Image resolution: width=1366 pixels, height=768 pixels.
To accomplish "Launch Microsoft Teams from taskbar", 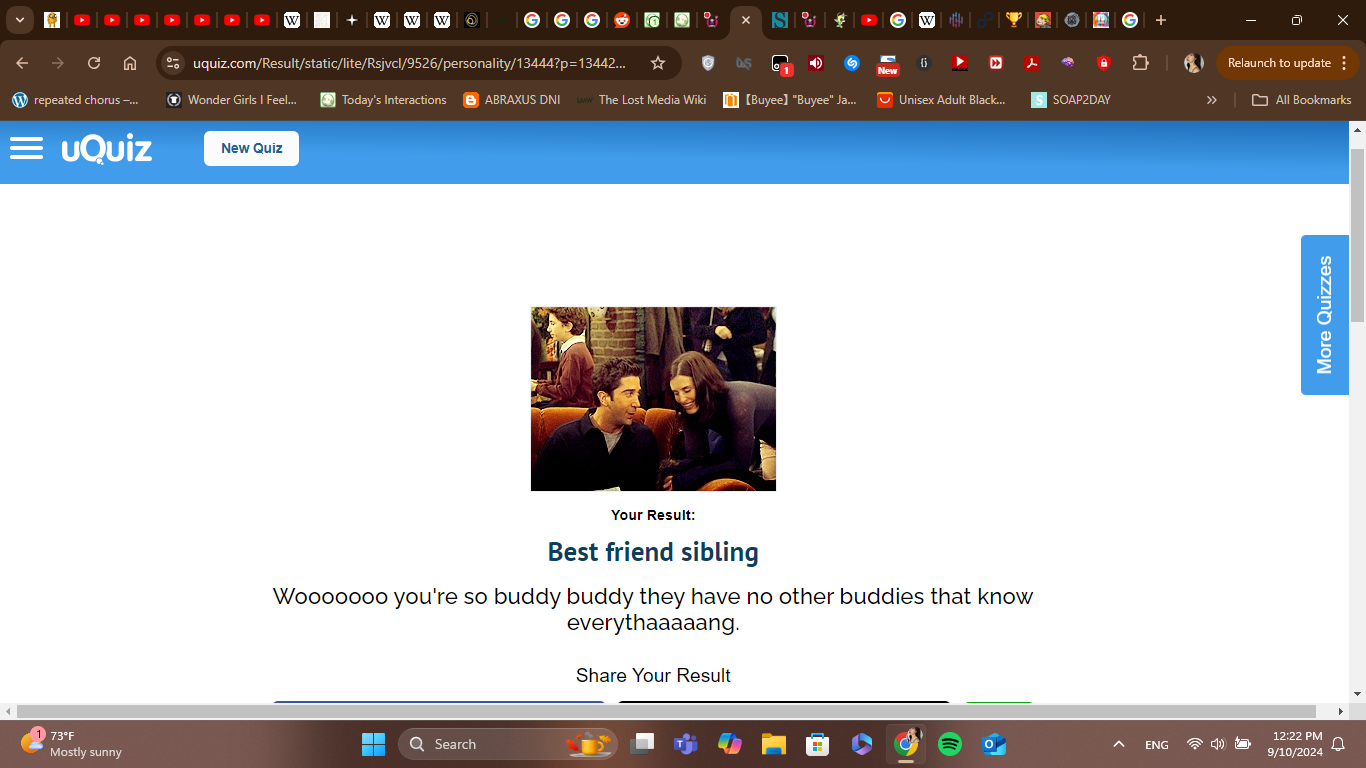I will pyautogui.click(x=686, y=744).
